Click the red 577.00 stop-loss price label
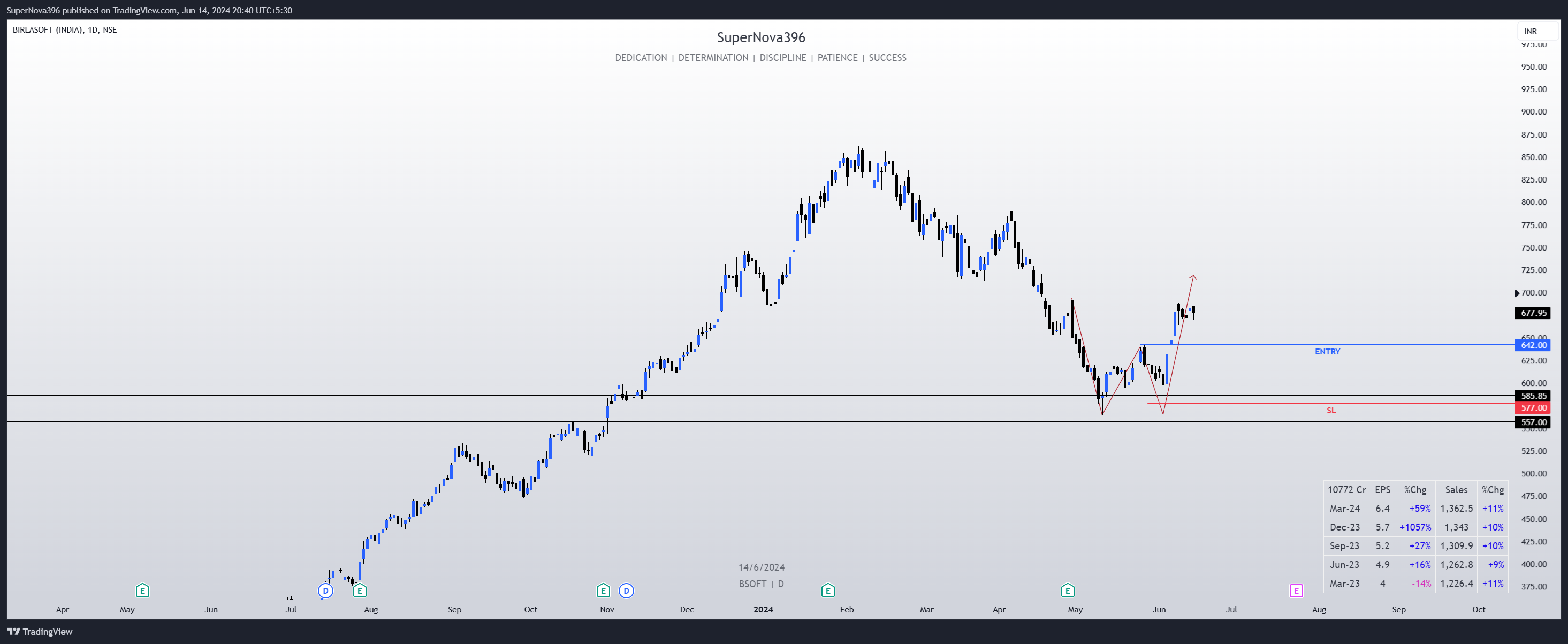The image size is (1568, 644). click(1533, 408)
